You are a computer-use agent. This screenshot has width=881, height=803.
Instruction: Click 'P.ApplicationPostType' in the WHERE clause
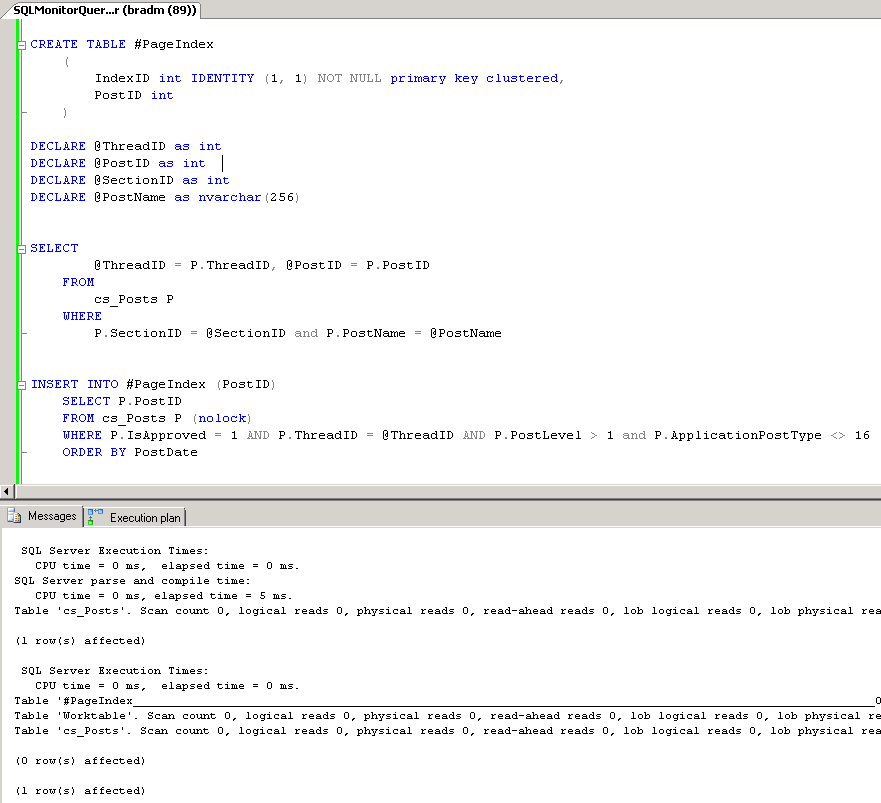tap(738, 435)
